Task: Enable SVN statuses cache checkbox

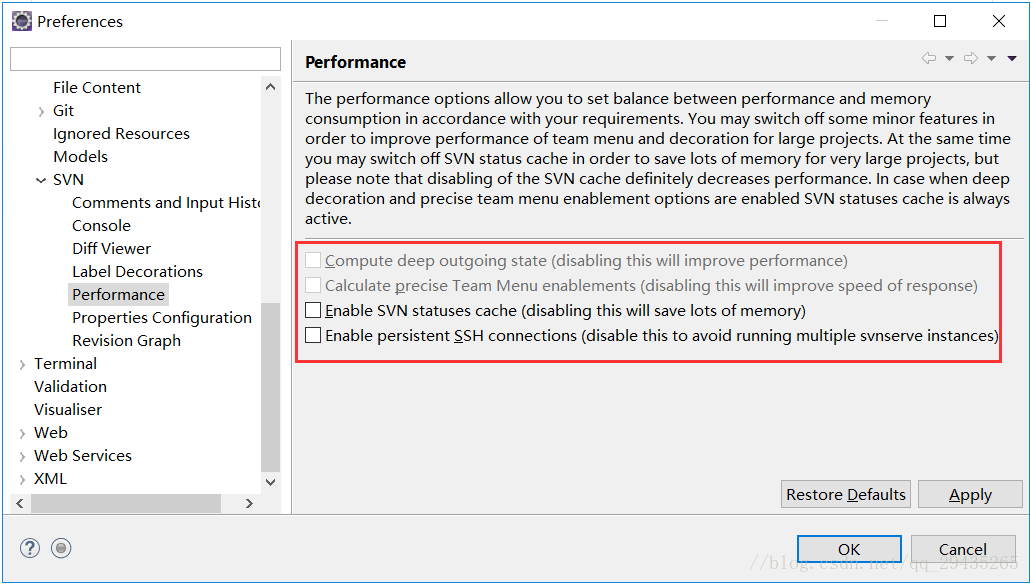Action: click(x=314, y=310)
